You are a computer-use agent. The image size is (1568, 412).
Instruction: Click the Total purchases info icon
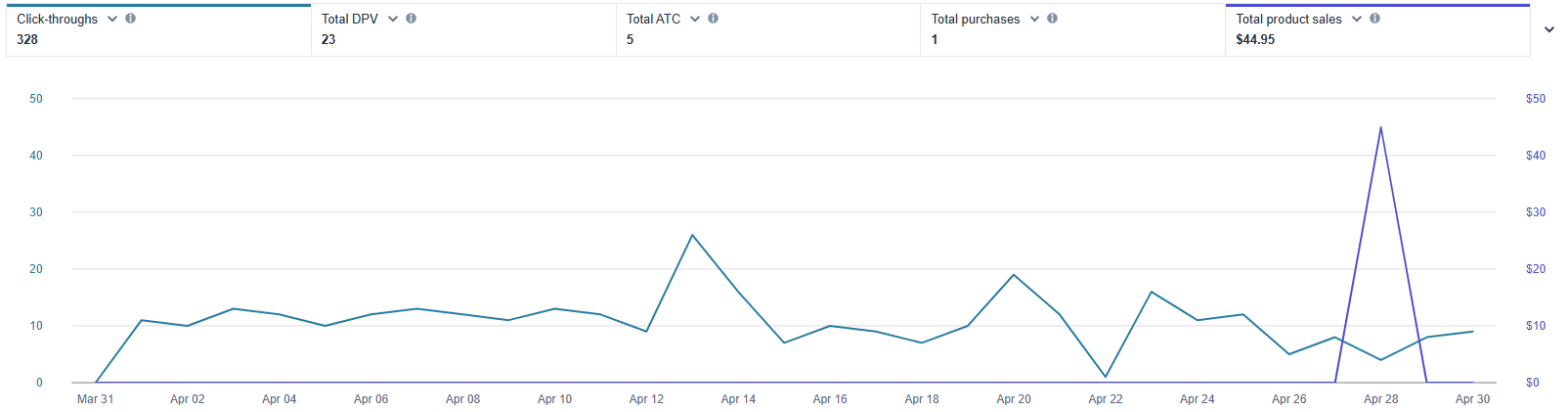point(1052,19)
